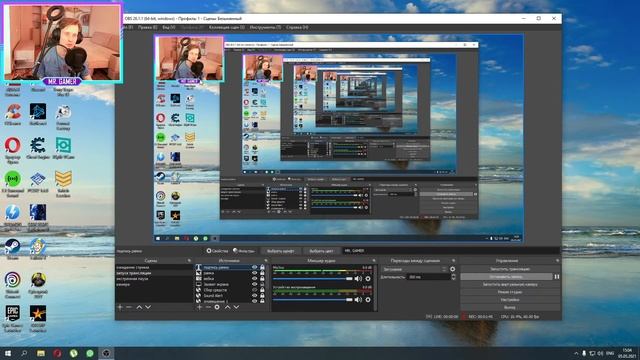The height and width of the screenshot is (360, 640).
Task: Mute the desktop audio speaker icon
Action: pyautogui.click(x=358, y=300)
